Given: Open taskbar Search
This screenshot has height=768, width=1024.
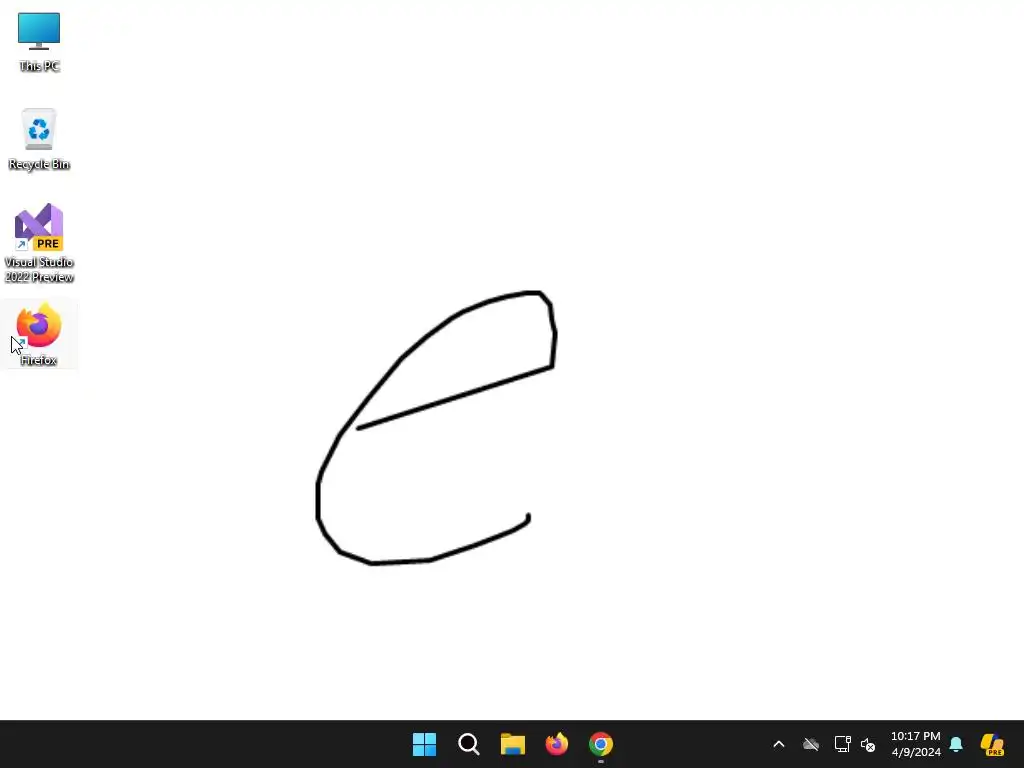Looking at the screenshot, I should coord(469,744).
